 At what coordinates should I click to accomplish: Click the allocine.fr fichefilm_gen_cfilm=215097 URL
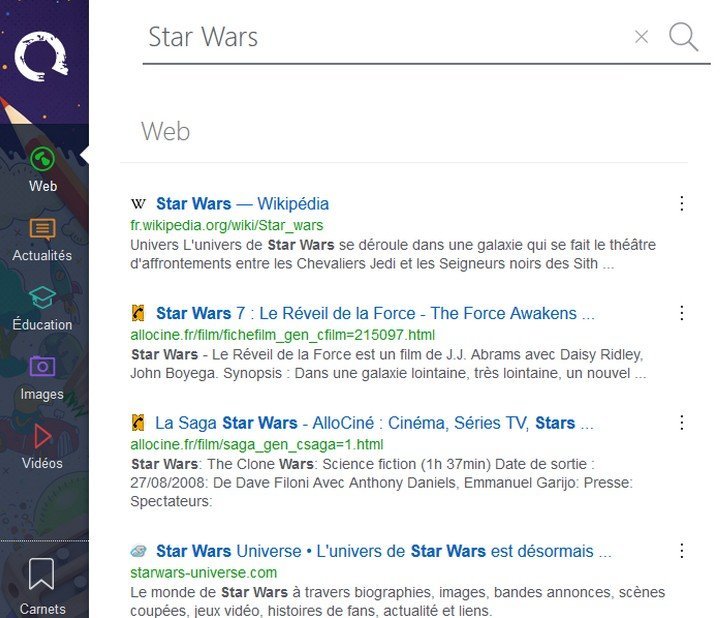pyautogui.click(x=282, y=335)
